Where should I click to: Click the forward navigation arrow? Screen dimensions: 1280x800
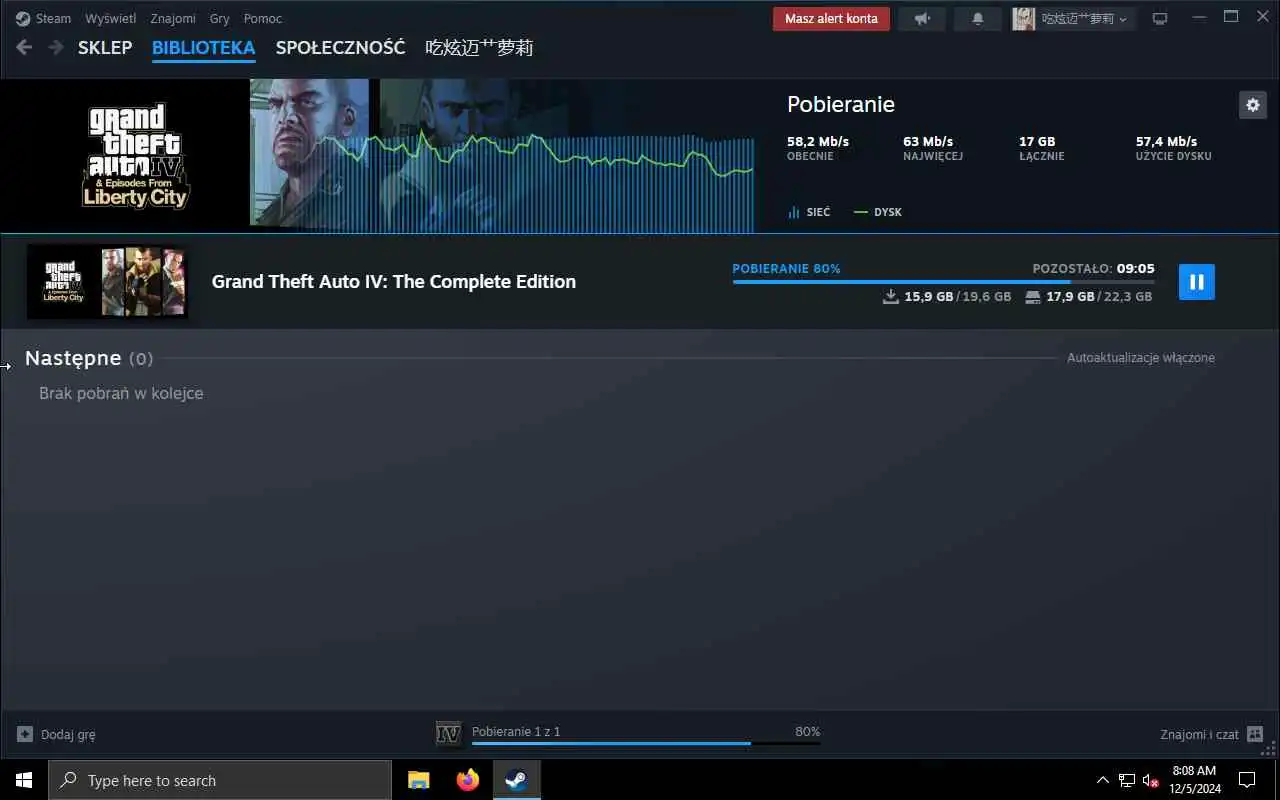point(55,47)
